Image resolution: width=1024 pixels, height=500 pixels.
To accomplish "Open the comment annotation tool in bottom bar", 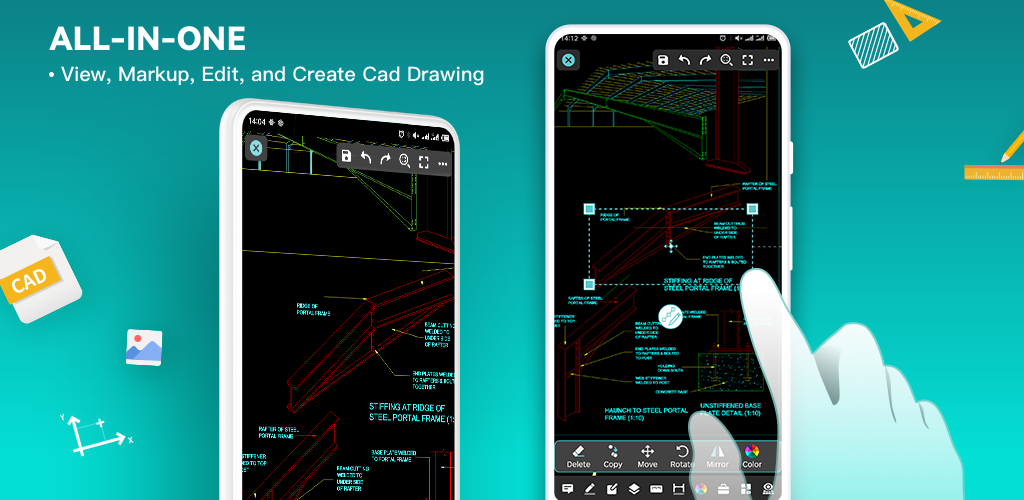I will tap(567, 489).
